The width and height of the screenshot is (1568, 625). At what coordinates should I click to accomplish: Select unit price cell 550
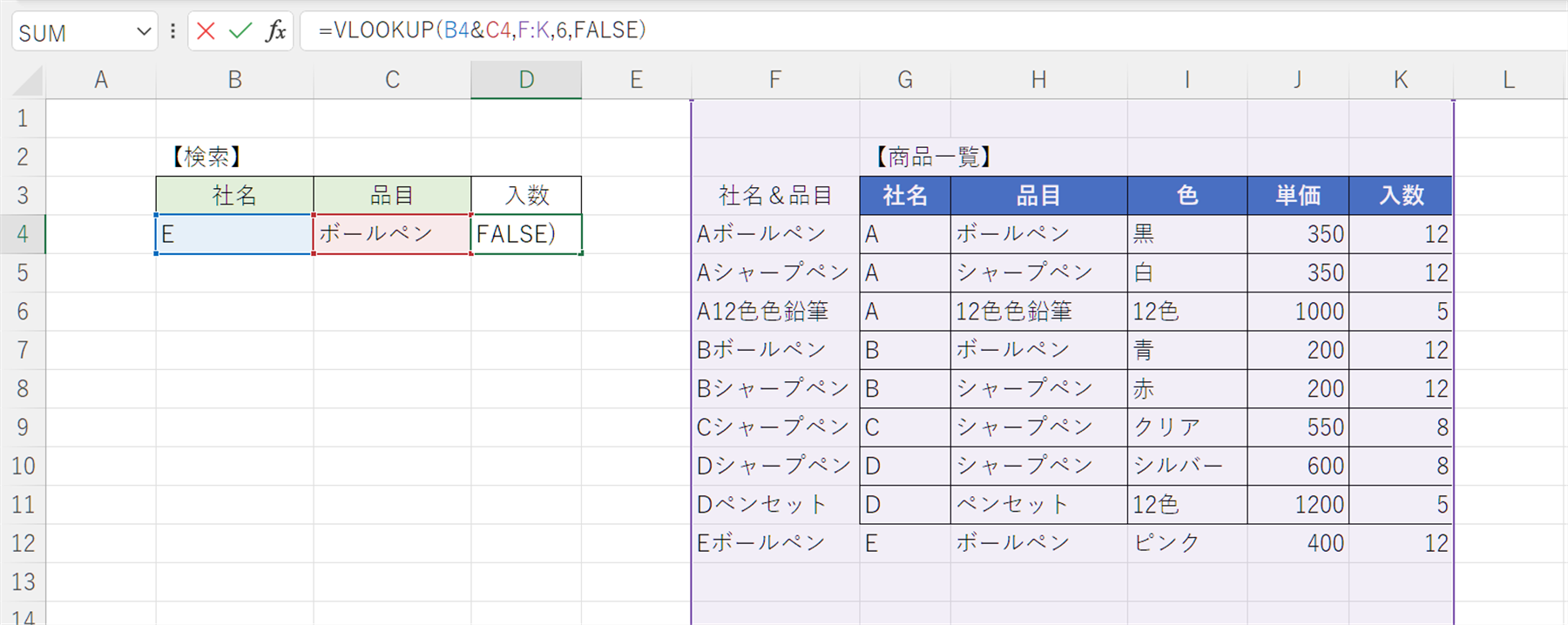click(1298, 427)
